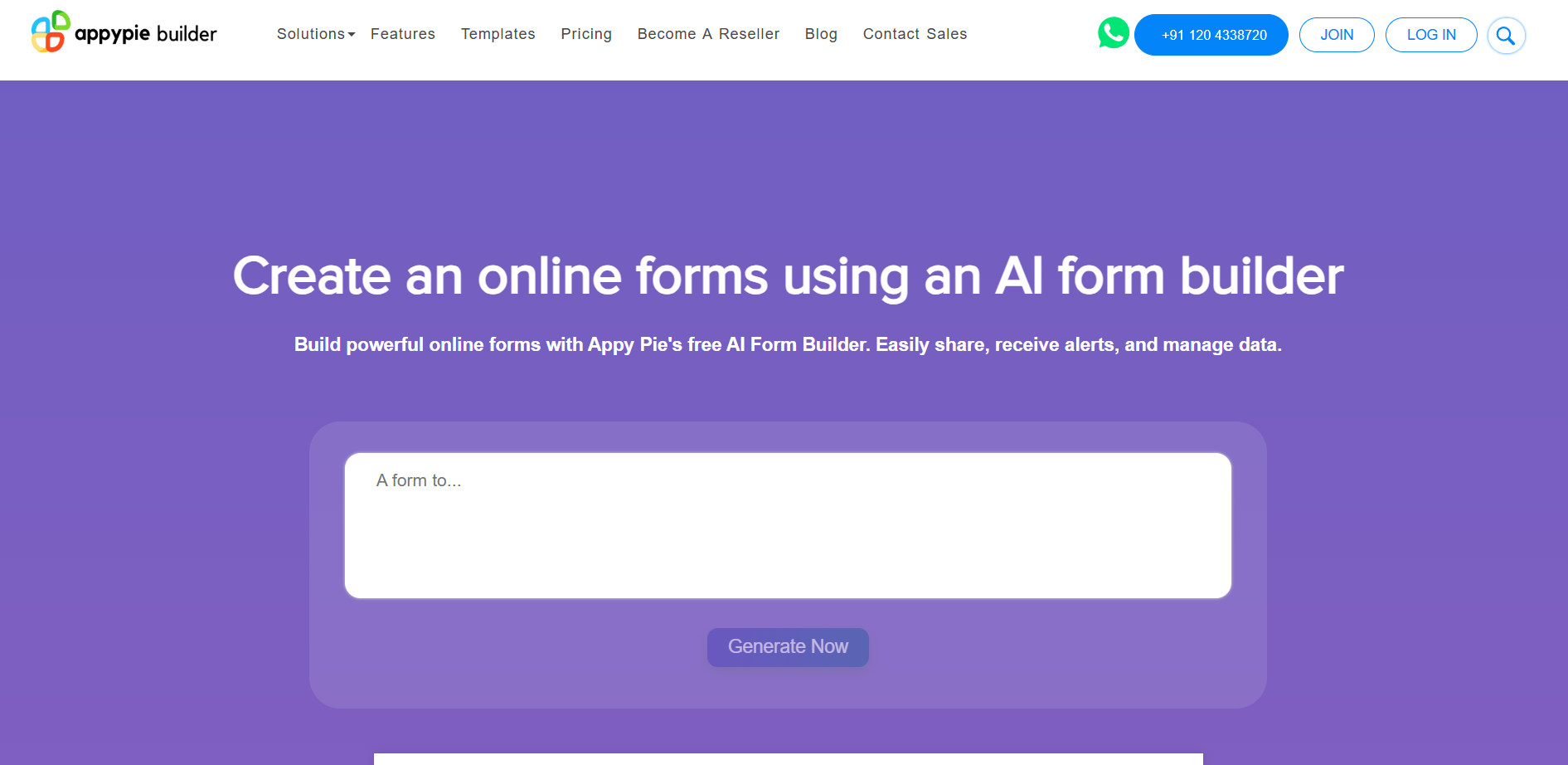The image size is (1568, 765).
Task: Click the +91 120 4338720 phone button
Action: [1211, 35]
